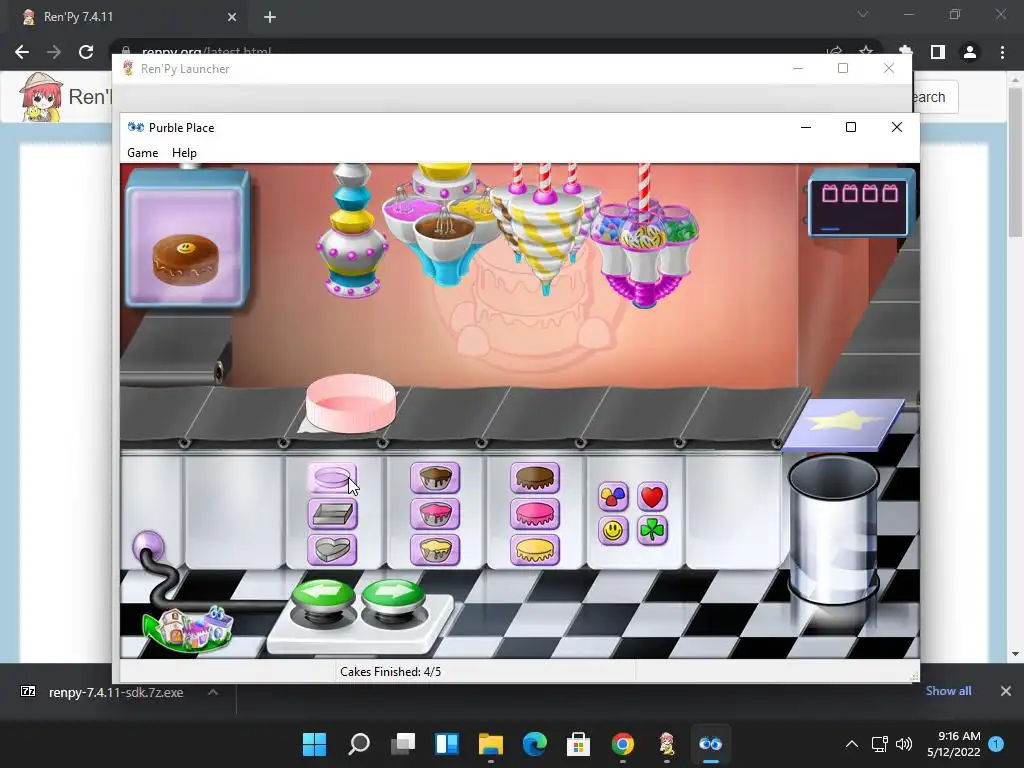Go back in the browser

(x=22, y=52)
